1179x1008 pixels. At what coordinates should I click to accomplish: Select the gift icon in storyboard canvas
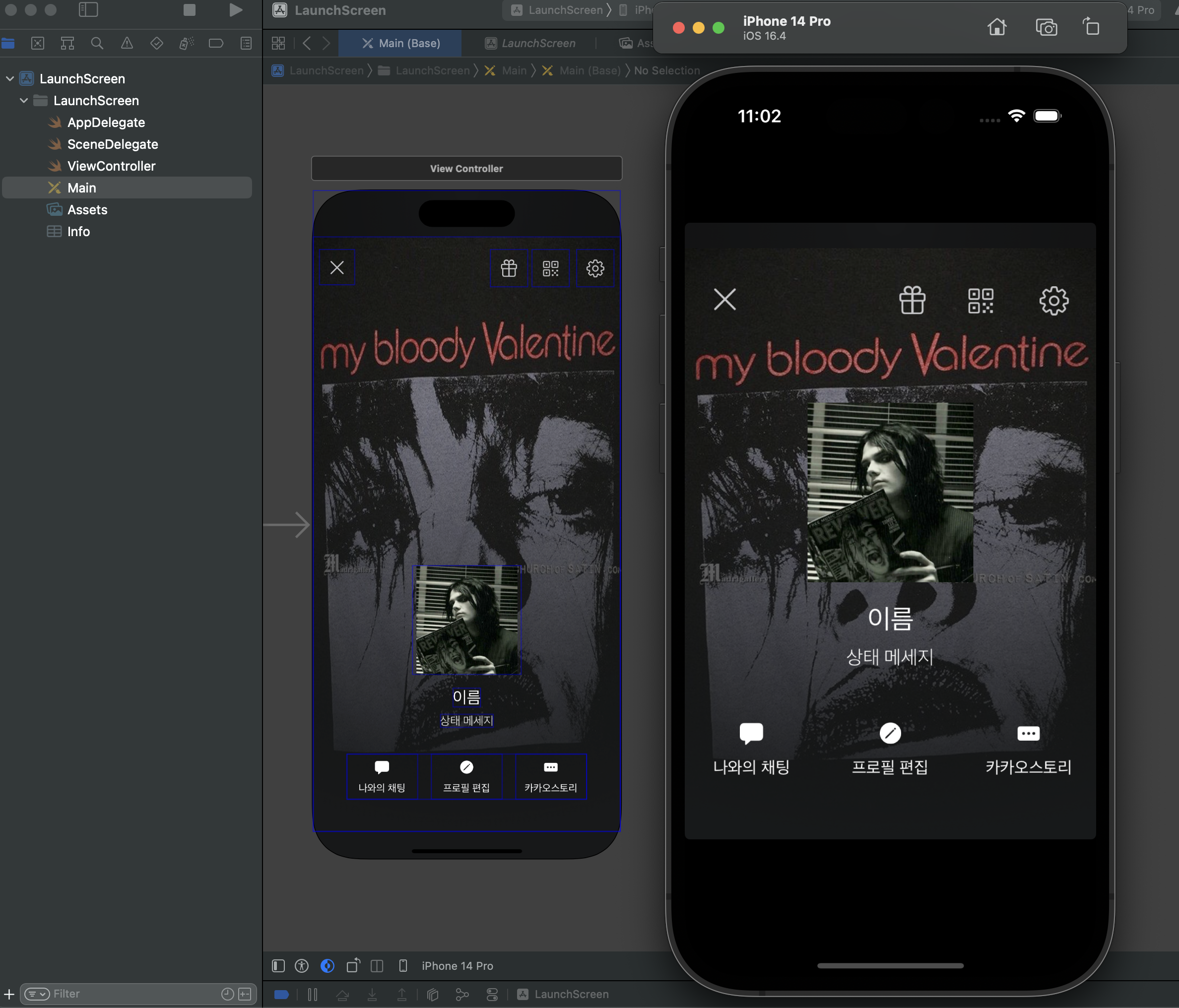point(509,268)
